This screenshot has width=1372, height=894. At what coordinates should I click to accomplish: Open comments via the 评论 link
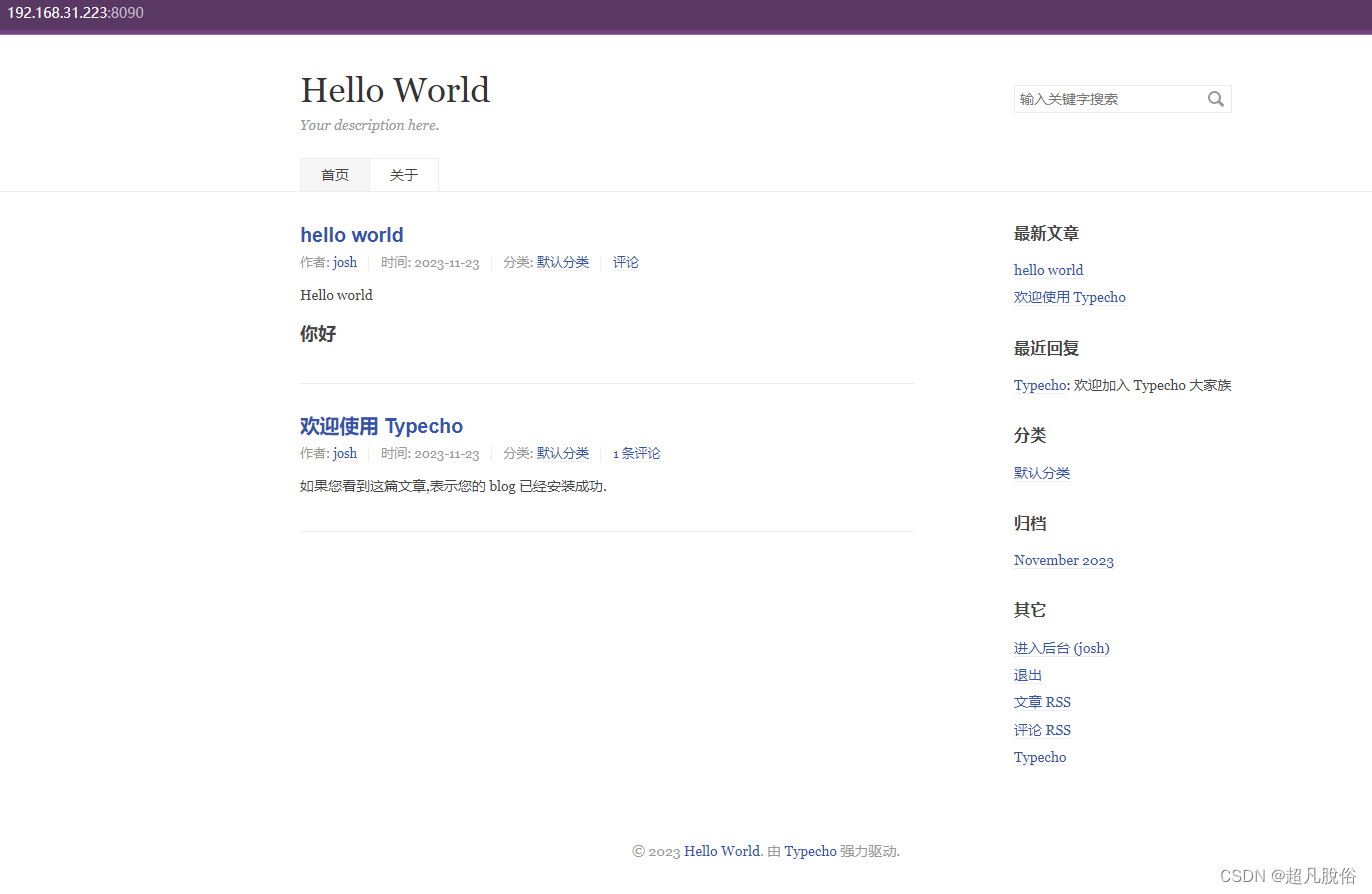[626, 262]
